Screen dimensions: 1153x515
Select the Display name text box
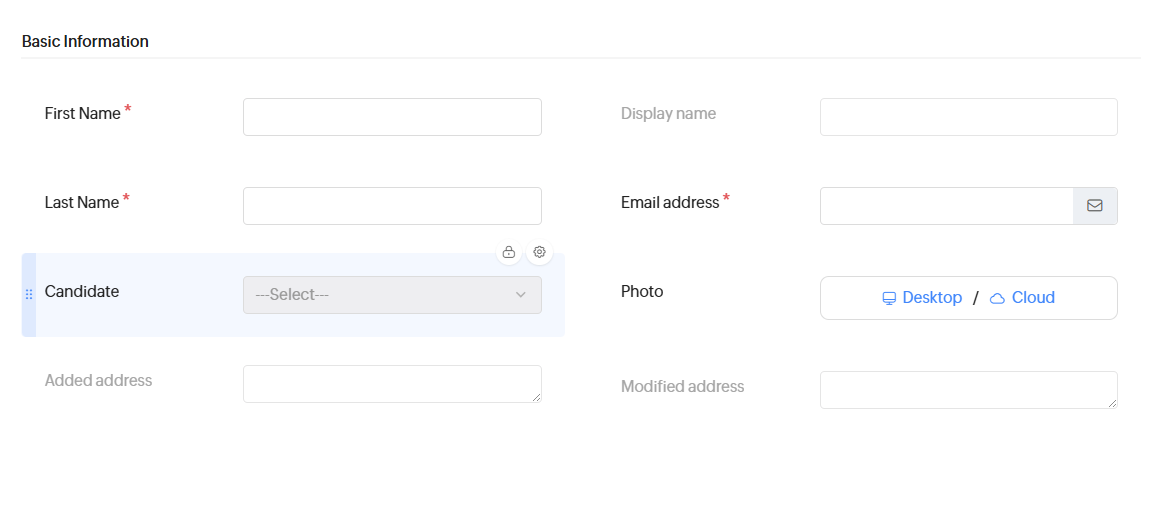coord(968,117)
